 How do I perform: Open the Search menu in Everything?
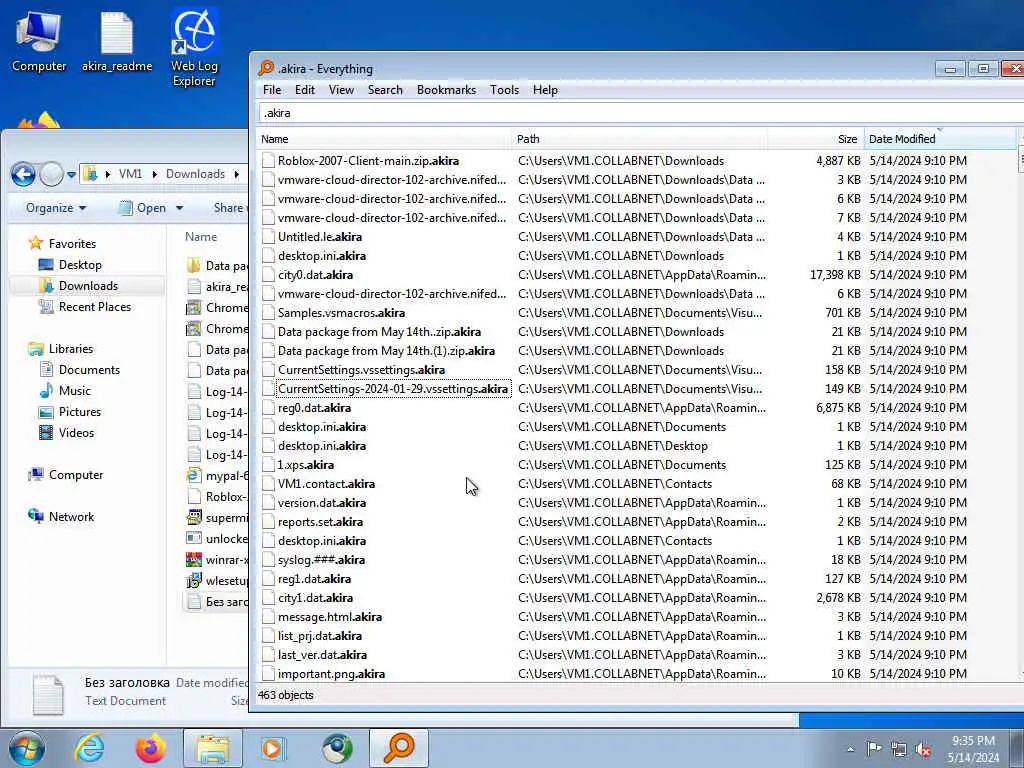(x=385, y=90)
